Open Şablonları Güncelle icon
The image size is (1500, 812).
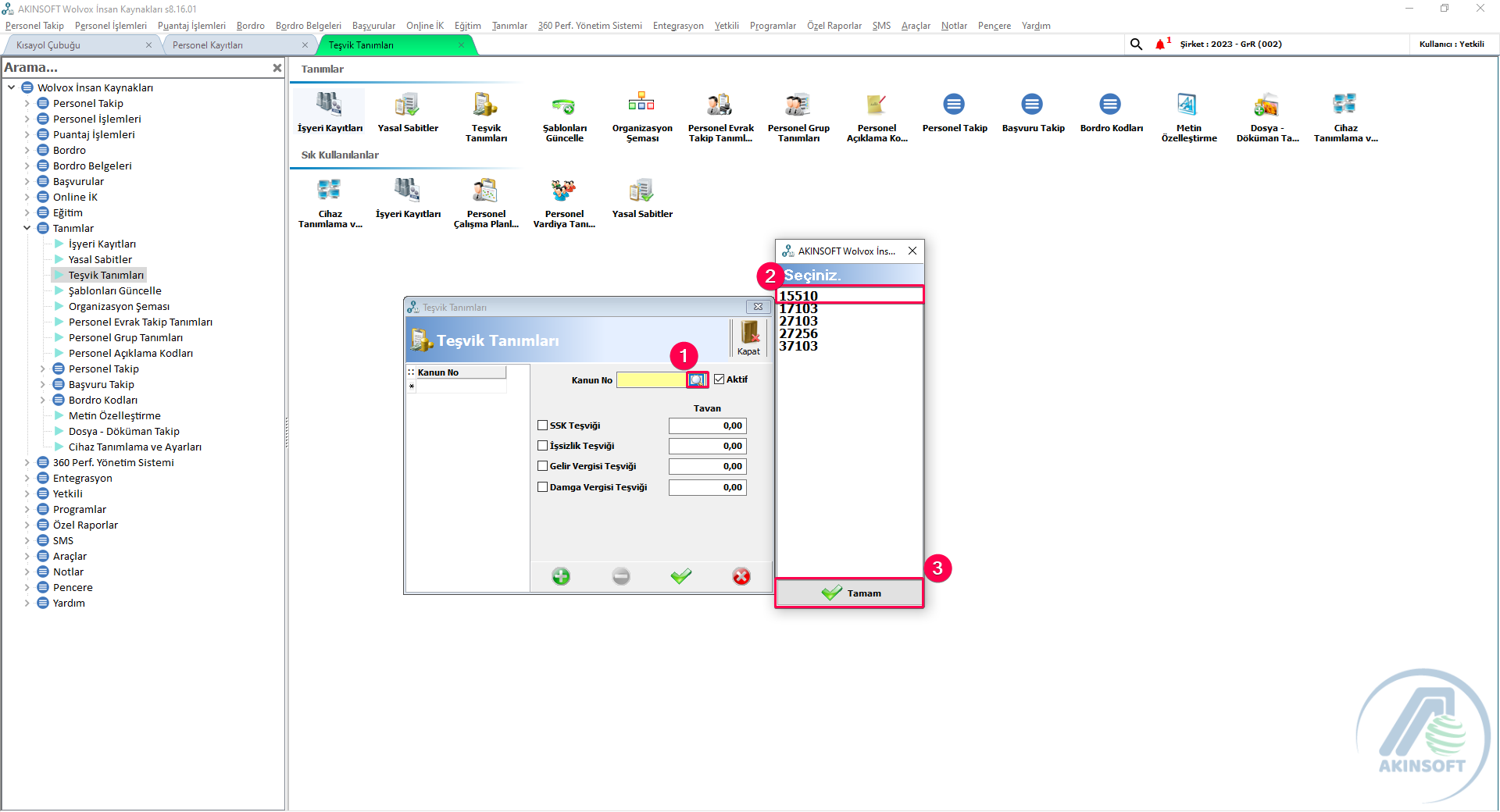tap(564, 116)
